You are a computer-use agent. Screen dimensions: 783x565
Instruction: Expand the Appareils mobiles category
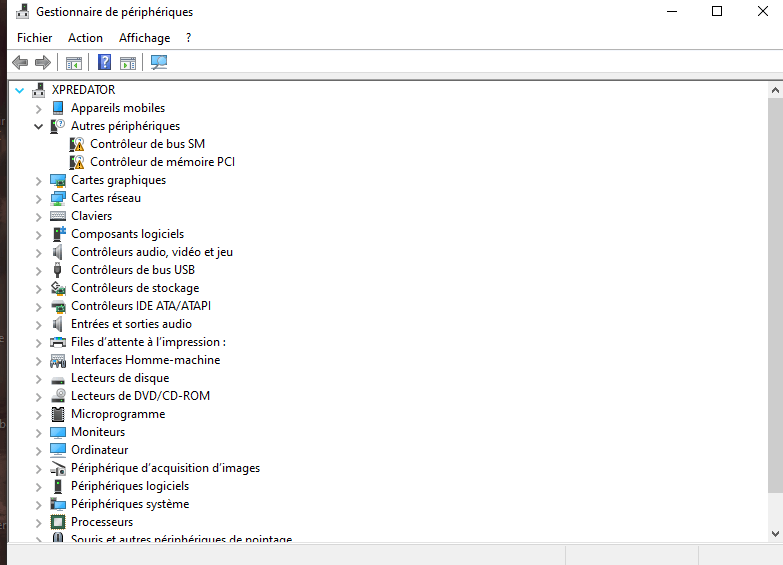pos(38,108)
